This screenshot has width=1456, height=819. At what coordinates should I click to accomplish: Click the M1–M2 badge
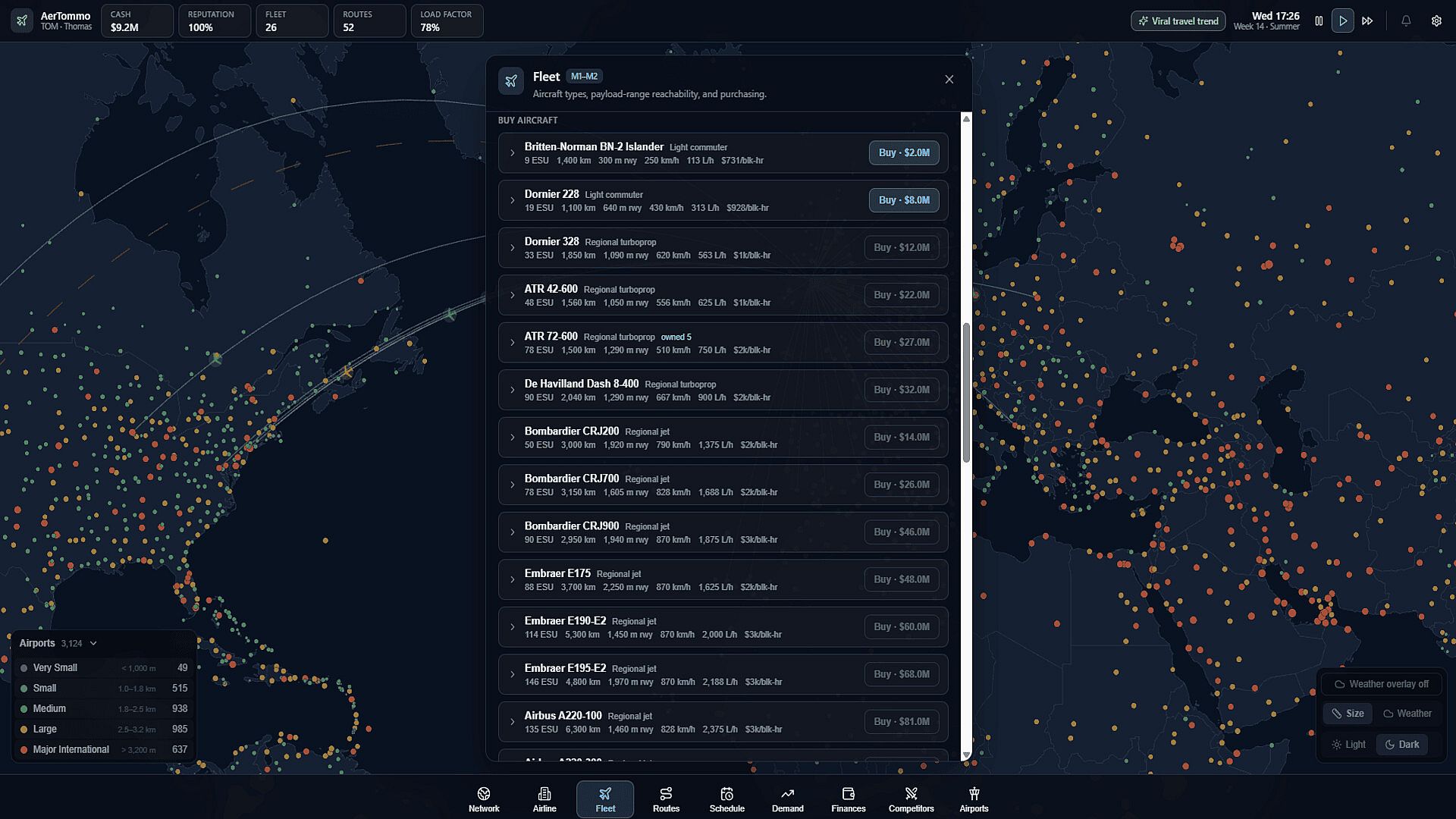pos(584,77)
